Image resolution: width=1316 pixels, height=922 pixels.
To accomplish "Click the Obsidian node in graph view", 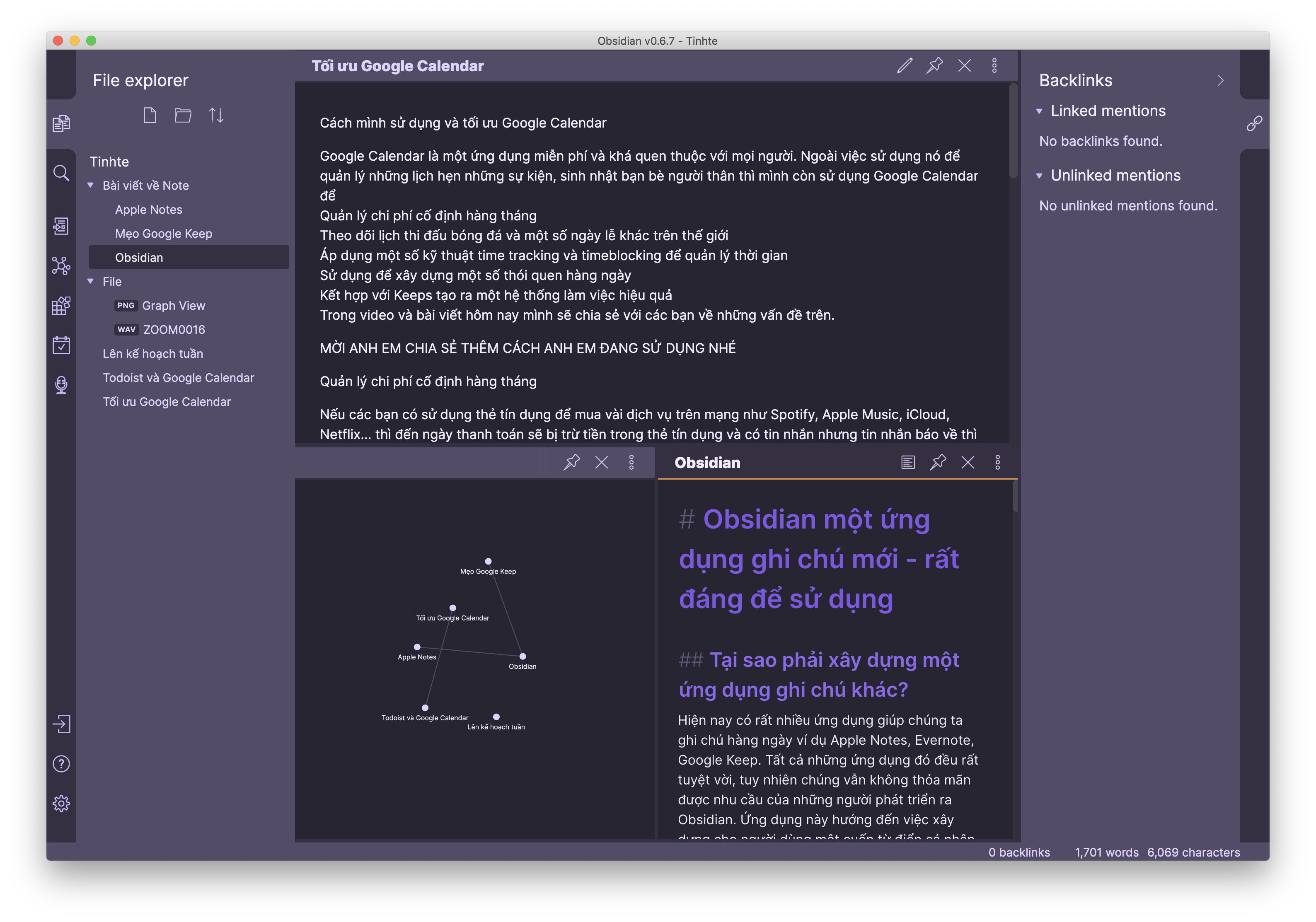I will click(522, 656).
